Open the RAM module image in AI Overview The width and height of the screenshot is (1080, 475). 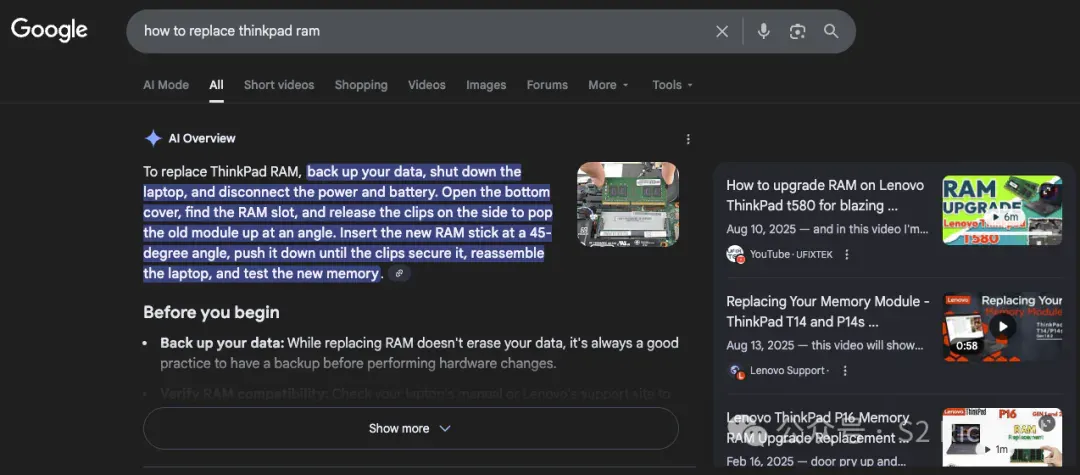[628, 204]
